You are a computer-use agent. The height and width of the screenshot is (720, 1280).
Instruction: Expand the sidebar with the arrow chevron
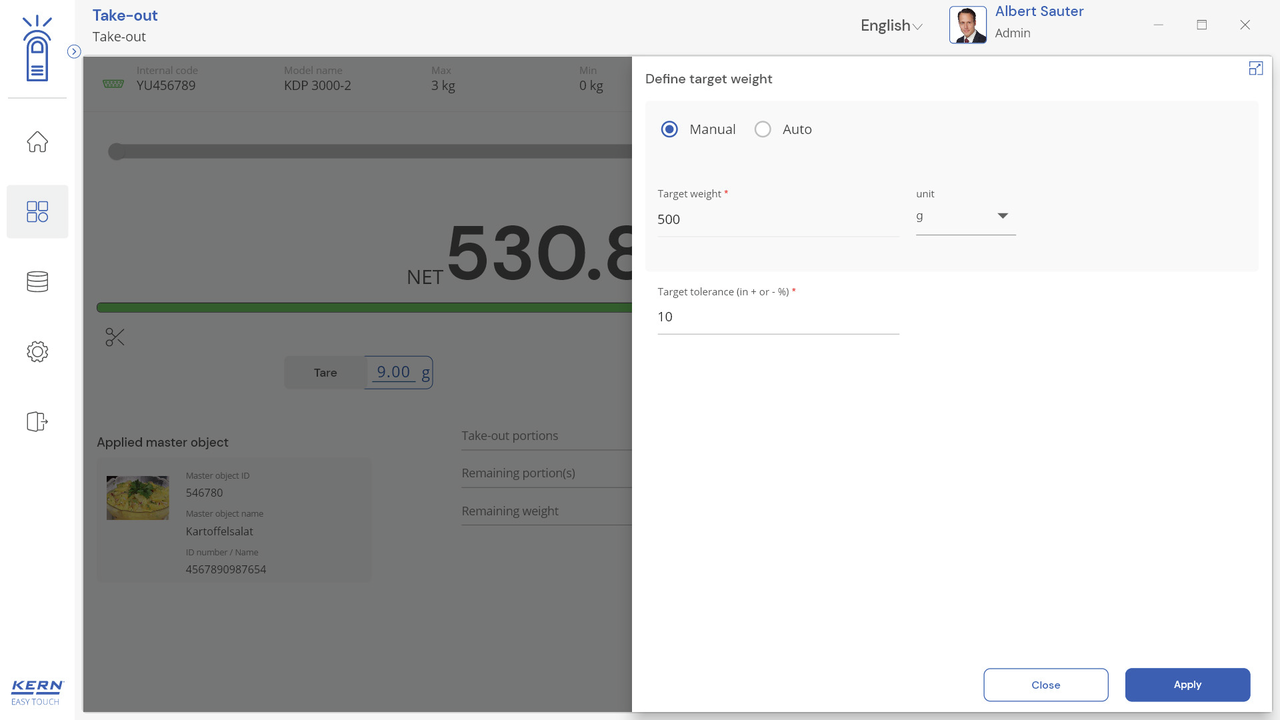74,51
